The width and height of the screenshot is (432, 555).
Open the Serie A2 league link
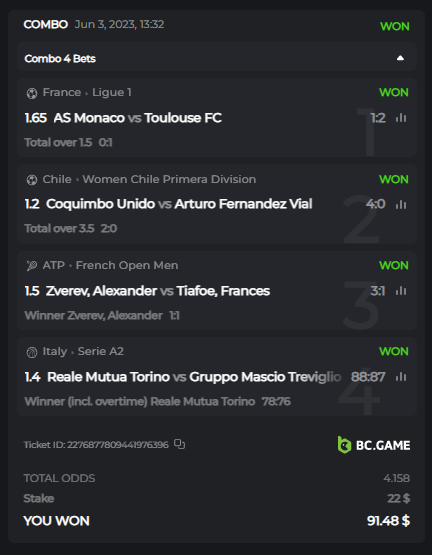click(x=101, y=351)
